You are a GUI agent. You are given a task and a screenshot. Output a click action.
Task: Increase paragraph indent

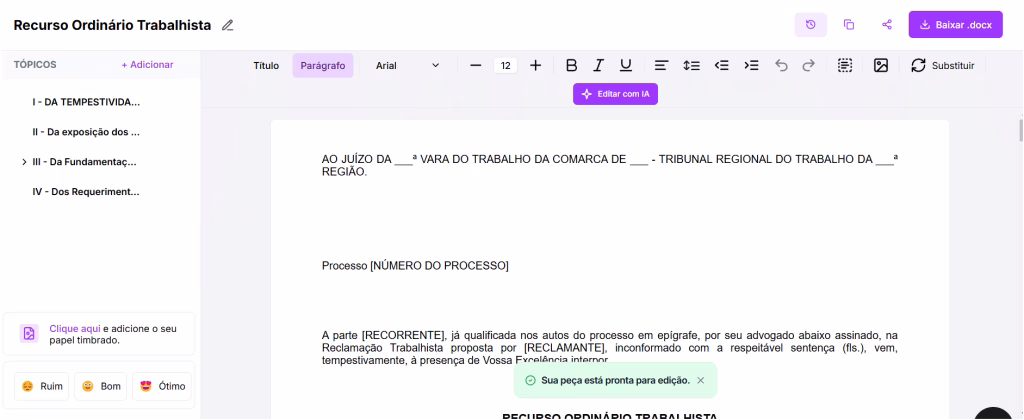point(752,65)
